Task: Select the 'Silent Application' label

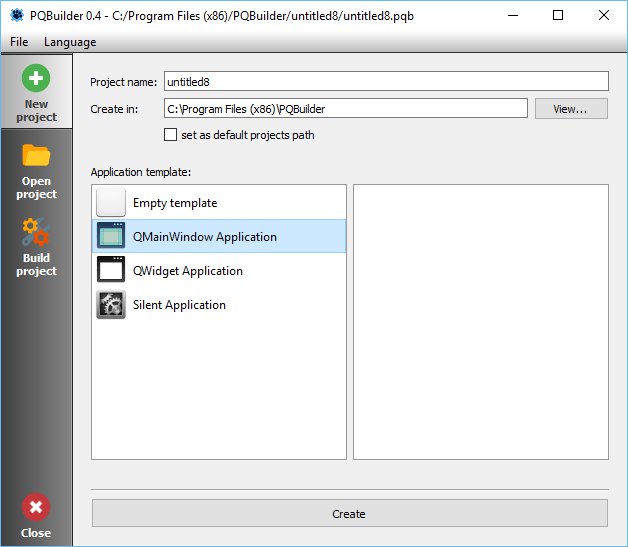Action: (179, 305)
